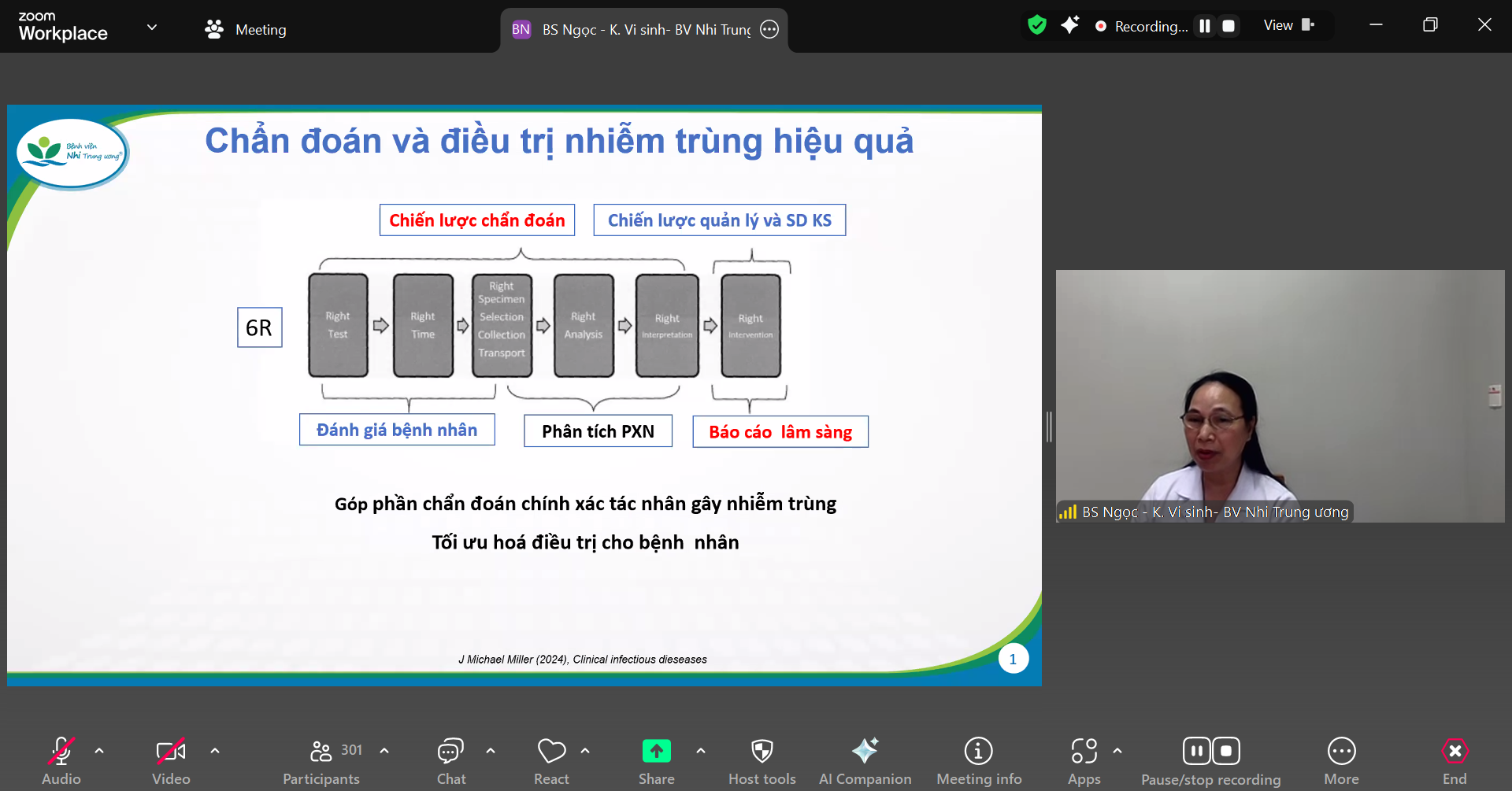Unmute the microphone via Audio
Viewport: 1512px width, 791px height.
click(x=61, y=760)
